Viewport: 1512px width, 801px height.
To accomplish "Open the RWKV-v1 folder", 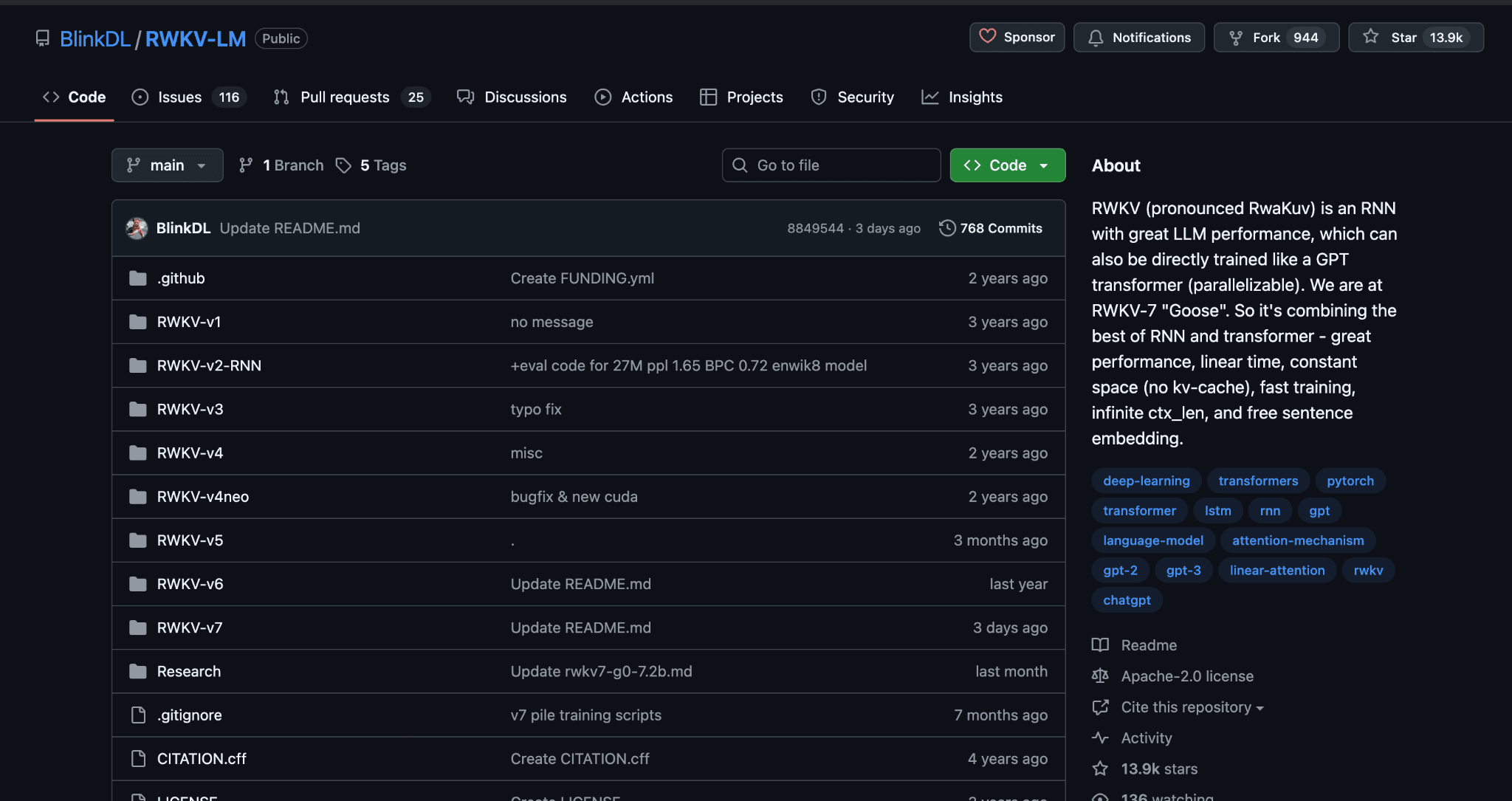I will (189, 322).
